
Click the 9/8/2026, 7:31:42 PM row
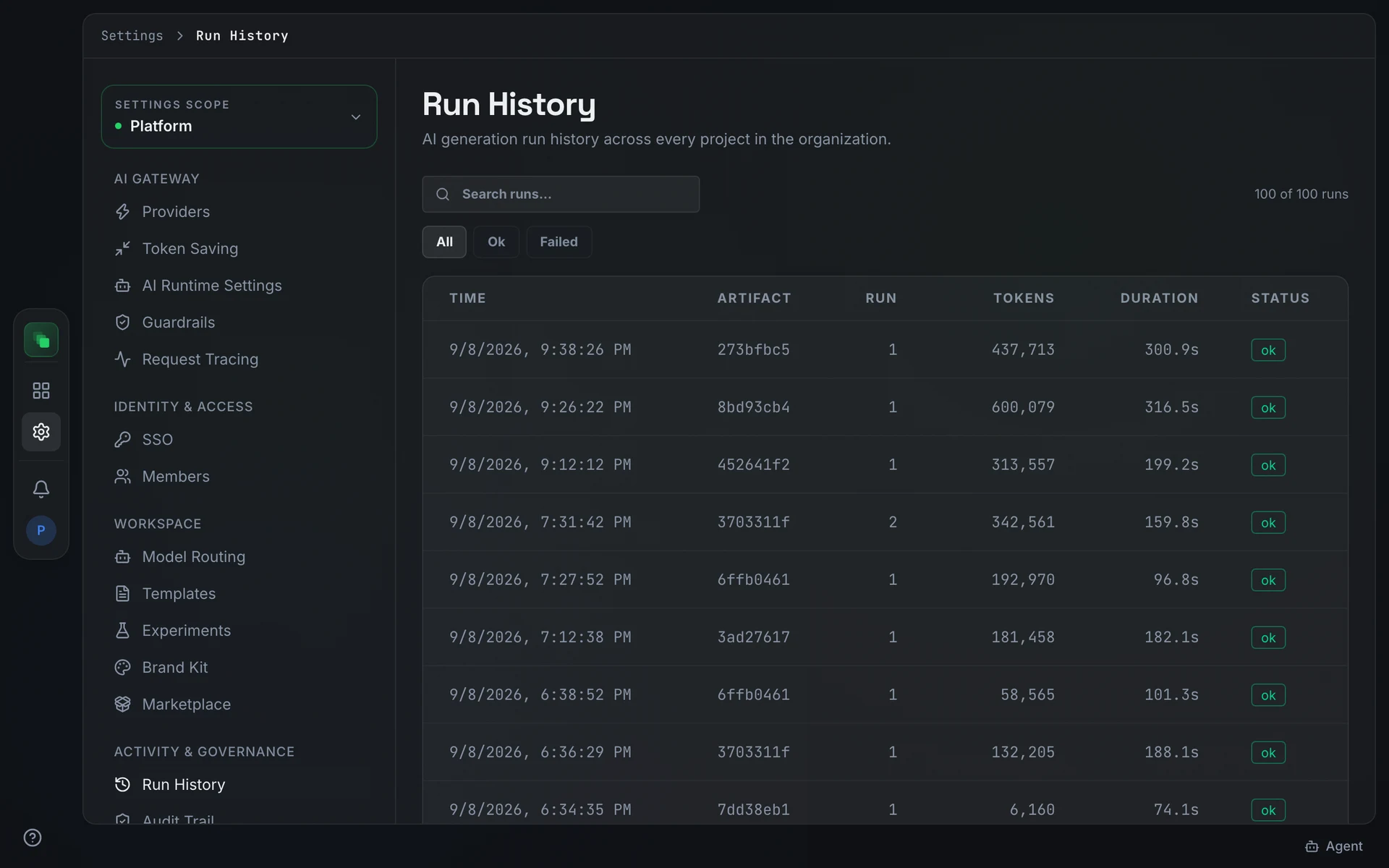[x=885, y=522]
